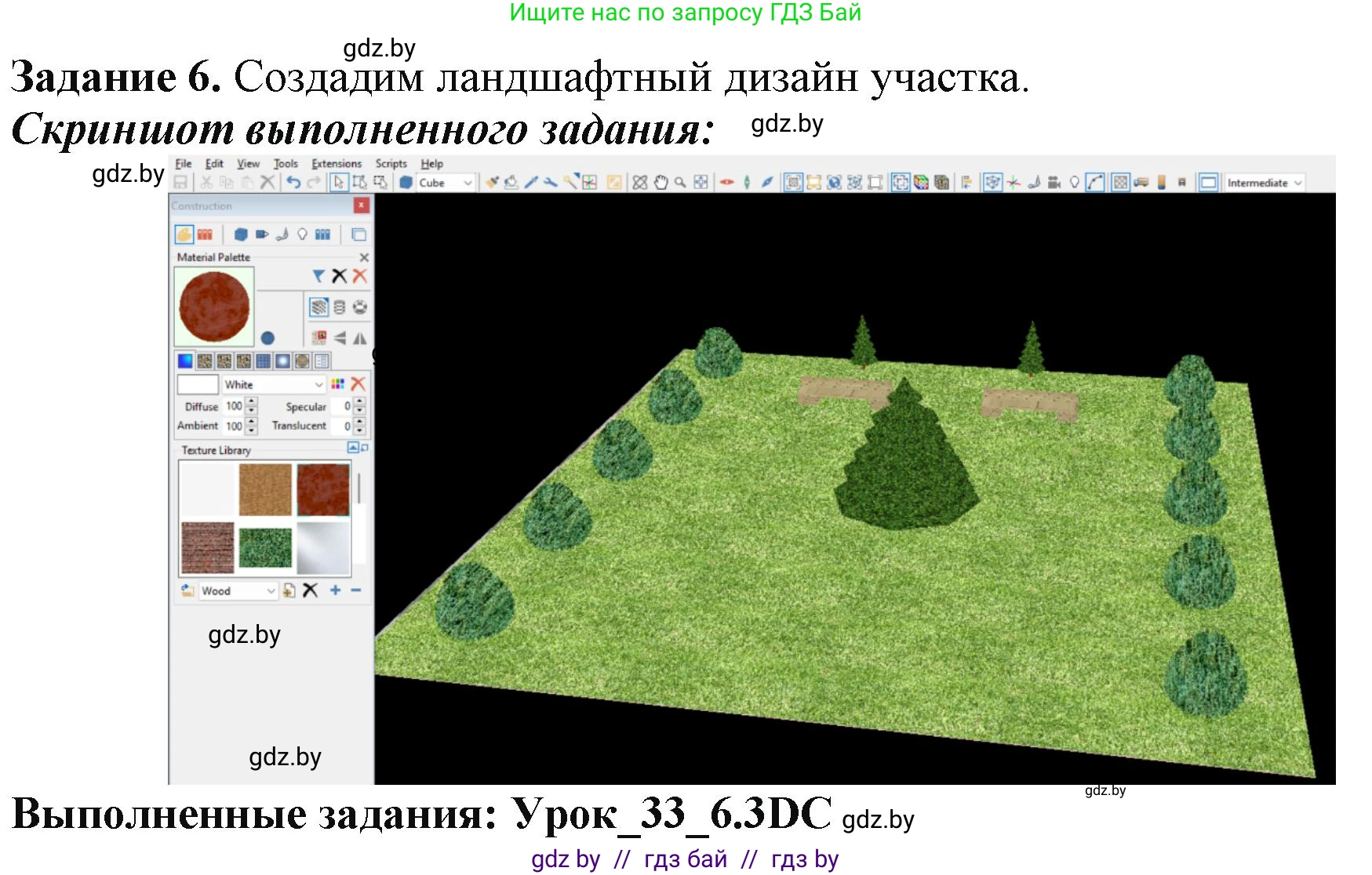Click the Undo arrow in the toolbar

coord(293,183)
